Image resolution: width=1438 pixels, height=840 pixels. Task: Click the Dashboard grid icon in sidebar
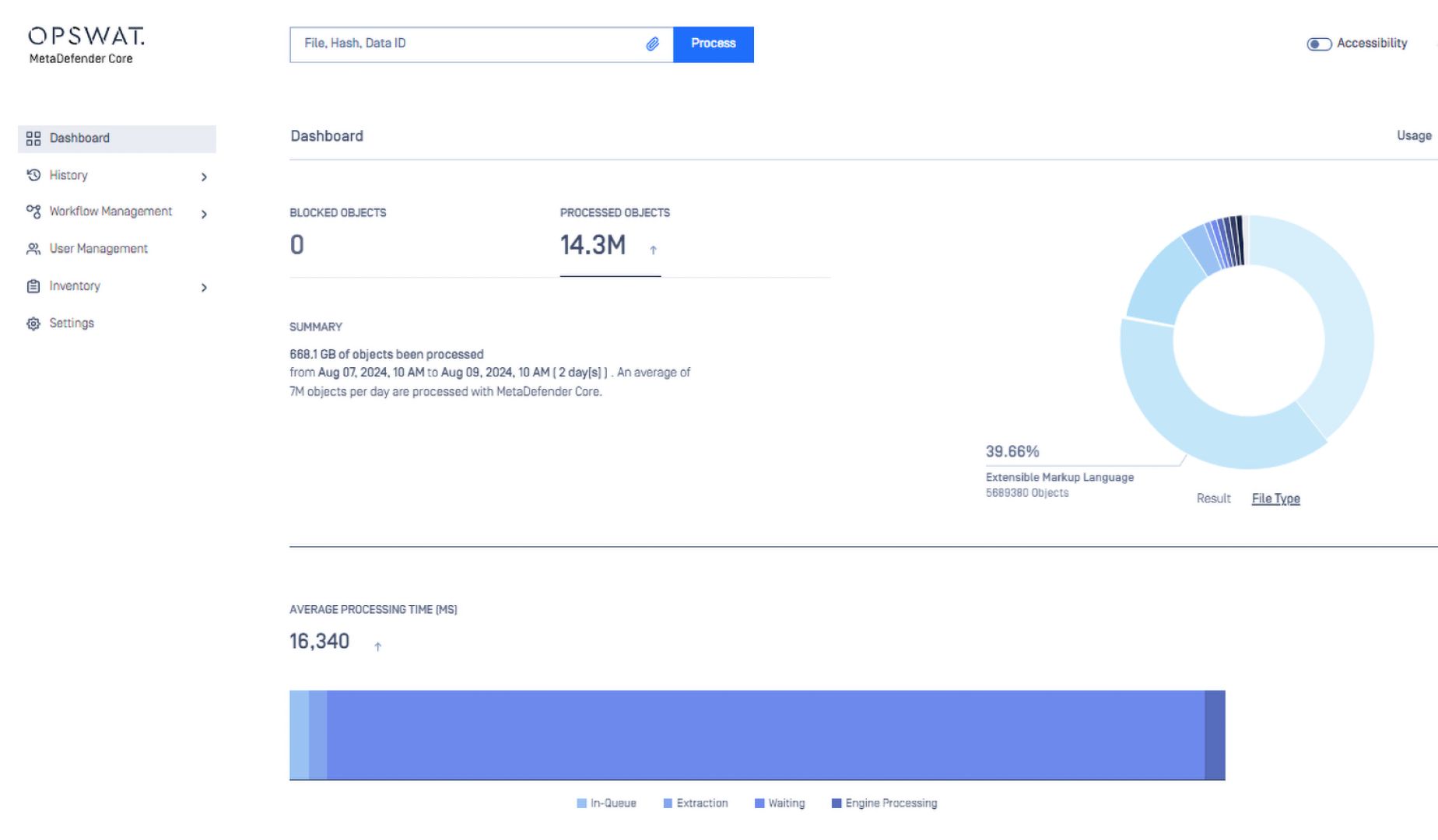[x=33, y=138]
